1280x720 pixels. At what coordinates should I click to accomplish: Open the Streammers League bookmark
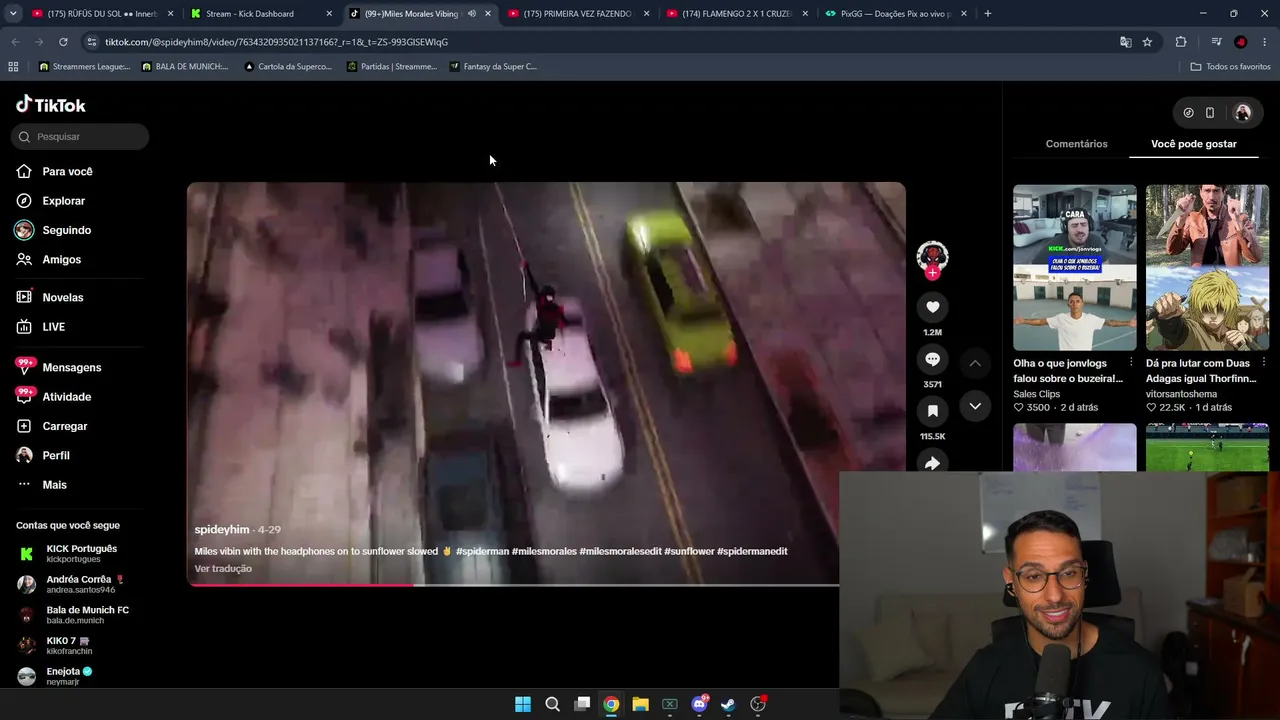[84, 67]
